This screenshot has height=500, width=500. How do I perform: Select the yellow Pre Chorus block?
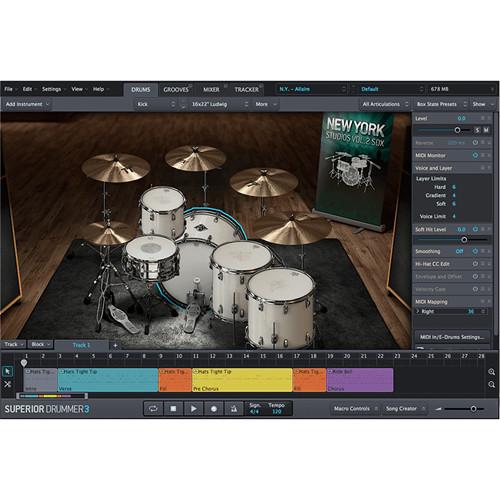pos(242,380)
